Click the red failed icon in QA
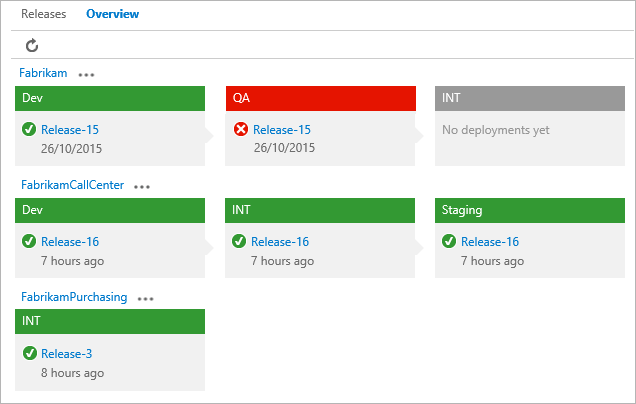The image size is (636, 404). [241, 129]
